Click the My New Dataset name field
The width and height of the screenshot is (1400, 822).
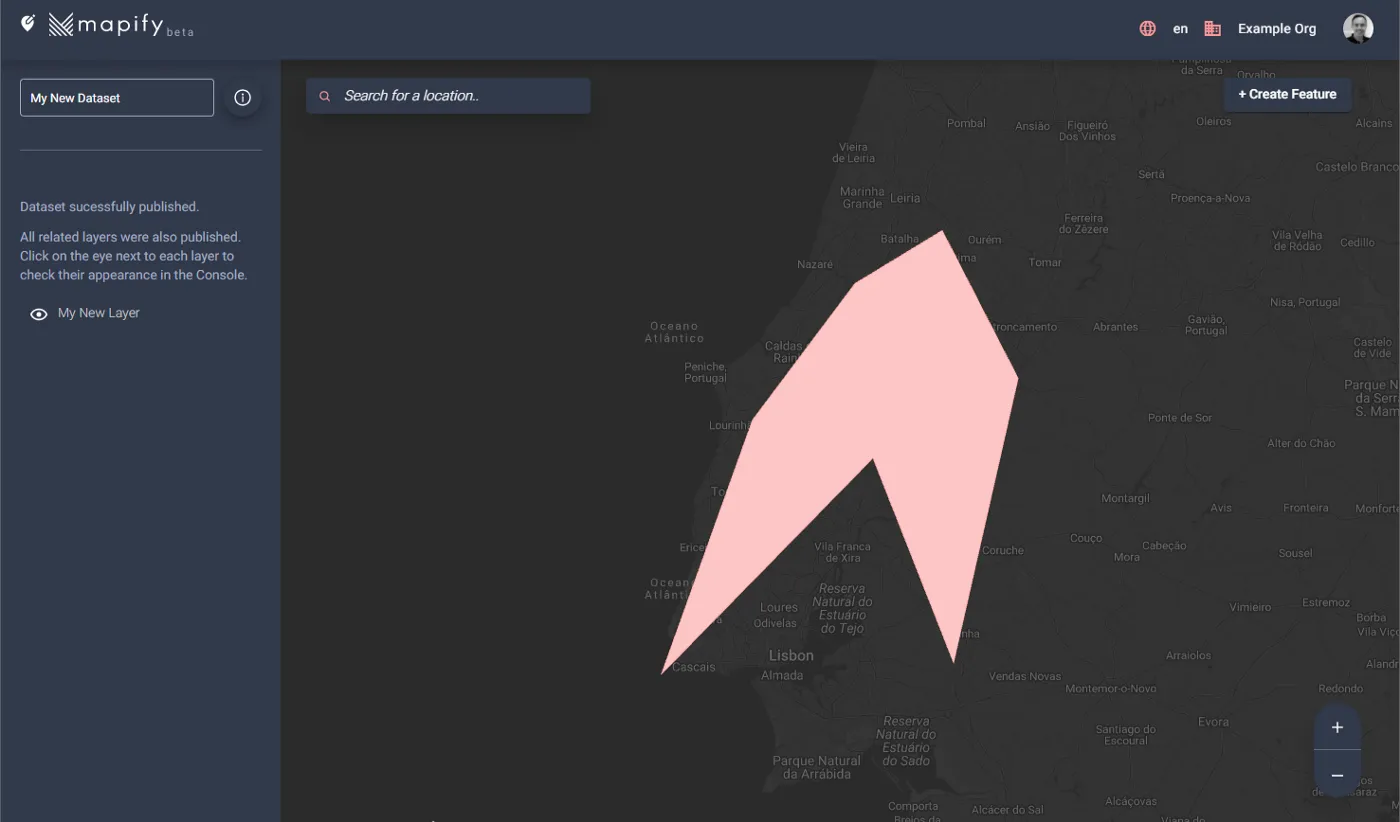(x=117, y=98)
